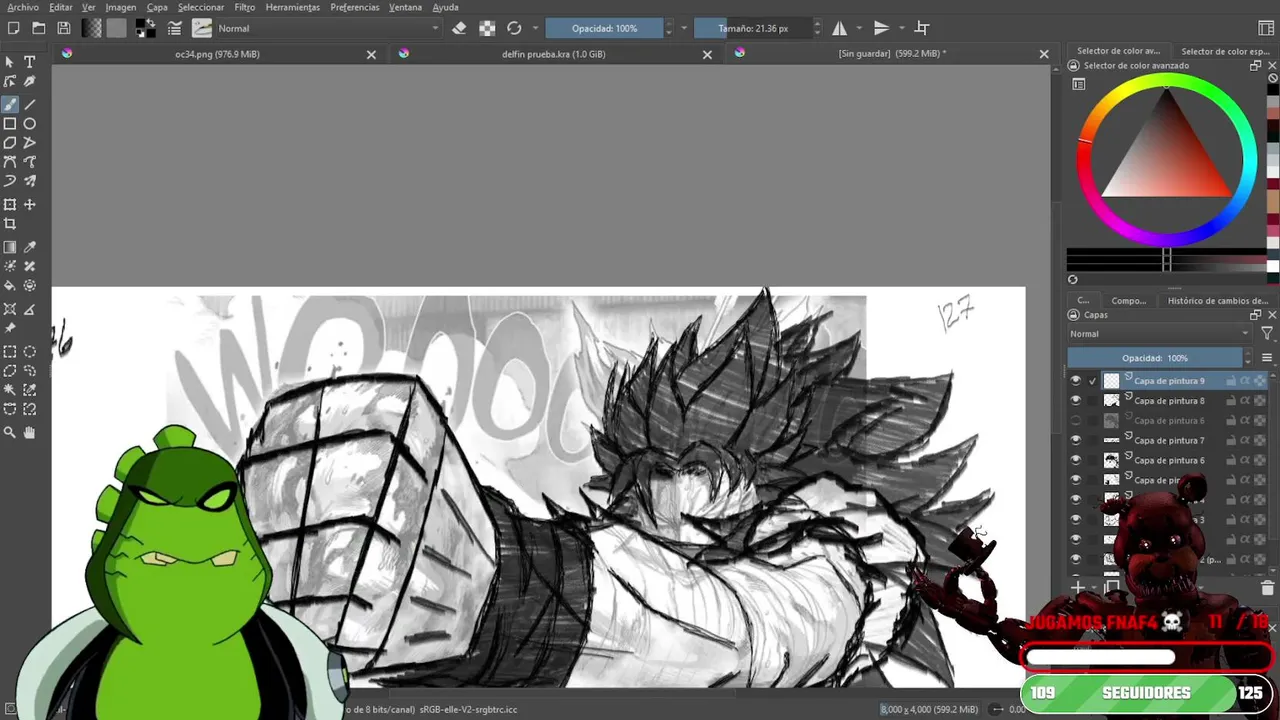Screen dimensions: 1280x720
Task: Select the Bezier Curve tool
Action: tap(10, 162)
